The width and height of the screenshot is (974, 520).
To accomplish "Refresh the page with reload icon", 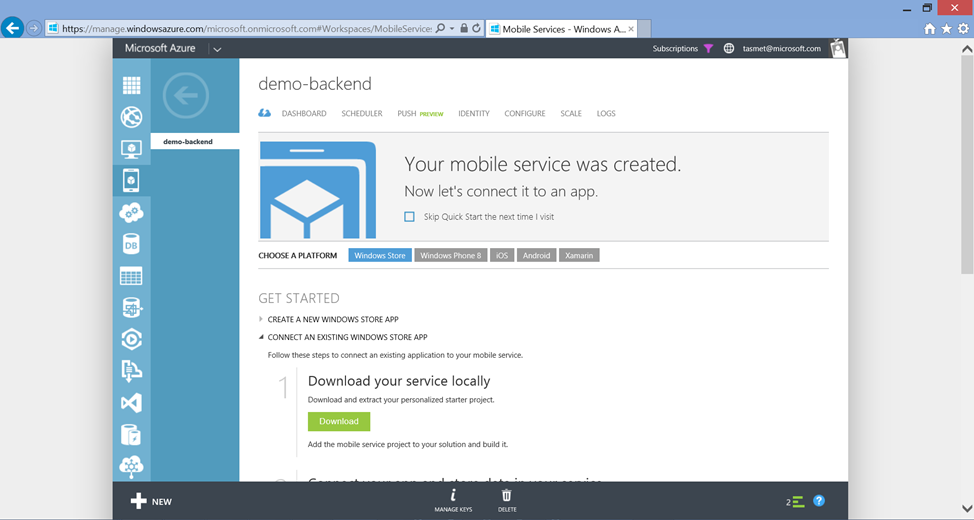I will pyautogui.click(x=476, y=29).
